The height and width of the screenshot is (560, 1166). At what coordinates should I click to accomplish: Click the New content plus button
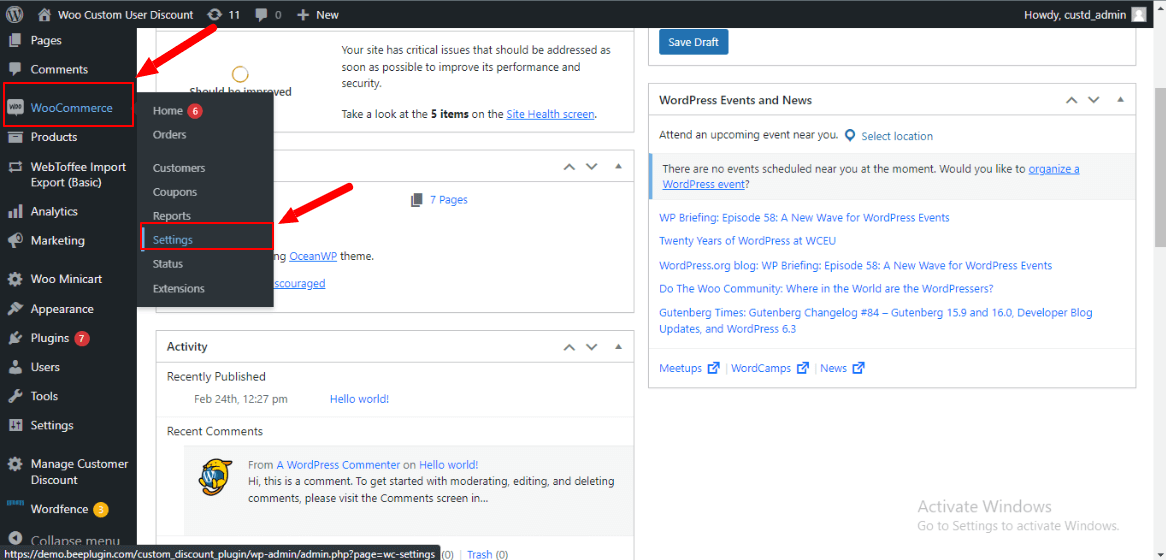pos(318,14)
